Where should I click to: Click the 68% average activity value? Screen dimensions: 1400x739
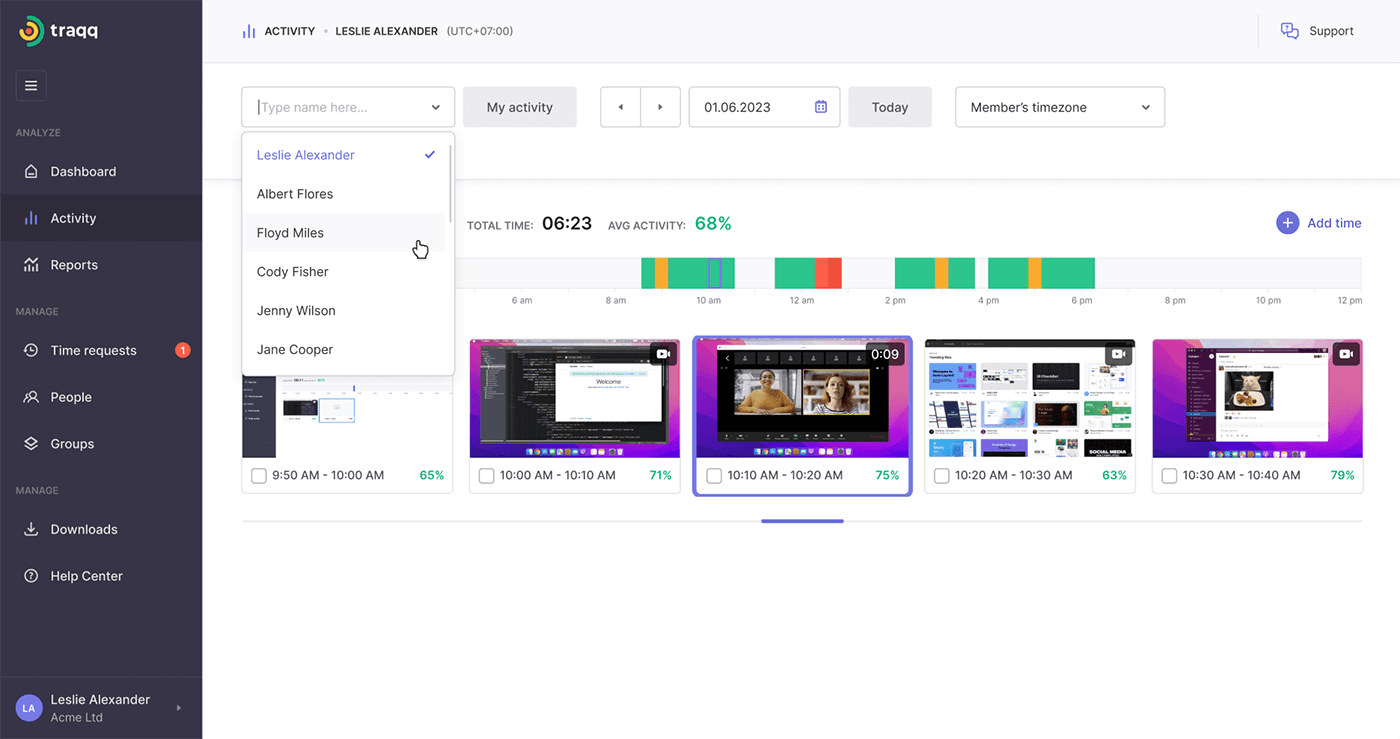(x=713, y=223)
